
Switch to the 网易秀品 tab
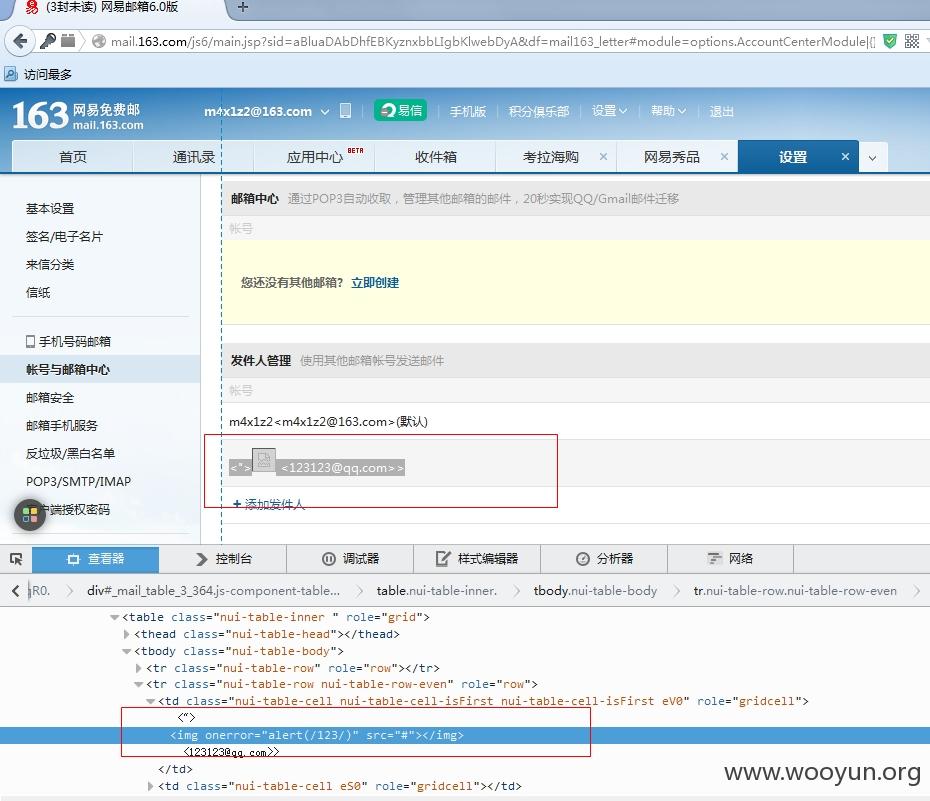(x=671, y=157)
